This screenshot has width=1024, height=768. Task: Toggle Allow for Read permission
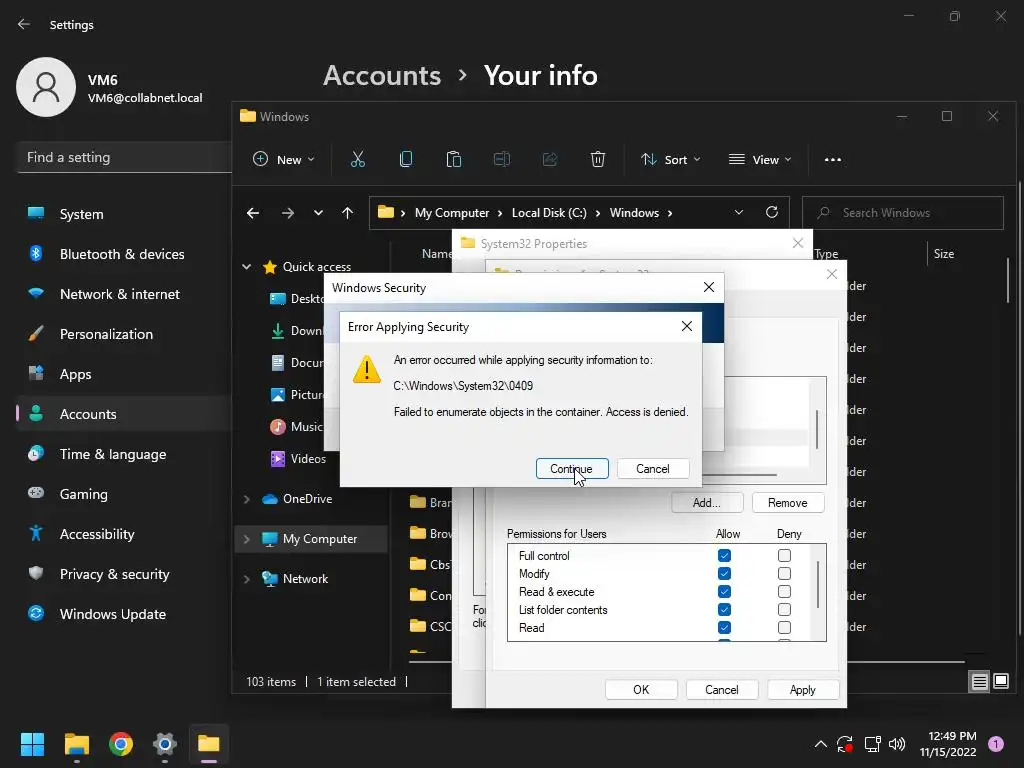[724, 628]
